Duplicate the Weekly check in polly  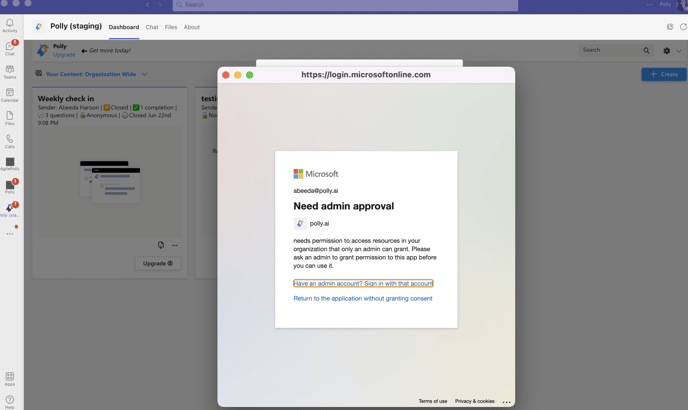[x=161, y=245]
